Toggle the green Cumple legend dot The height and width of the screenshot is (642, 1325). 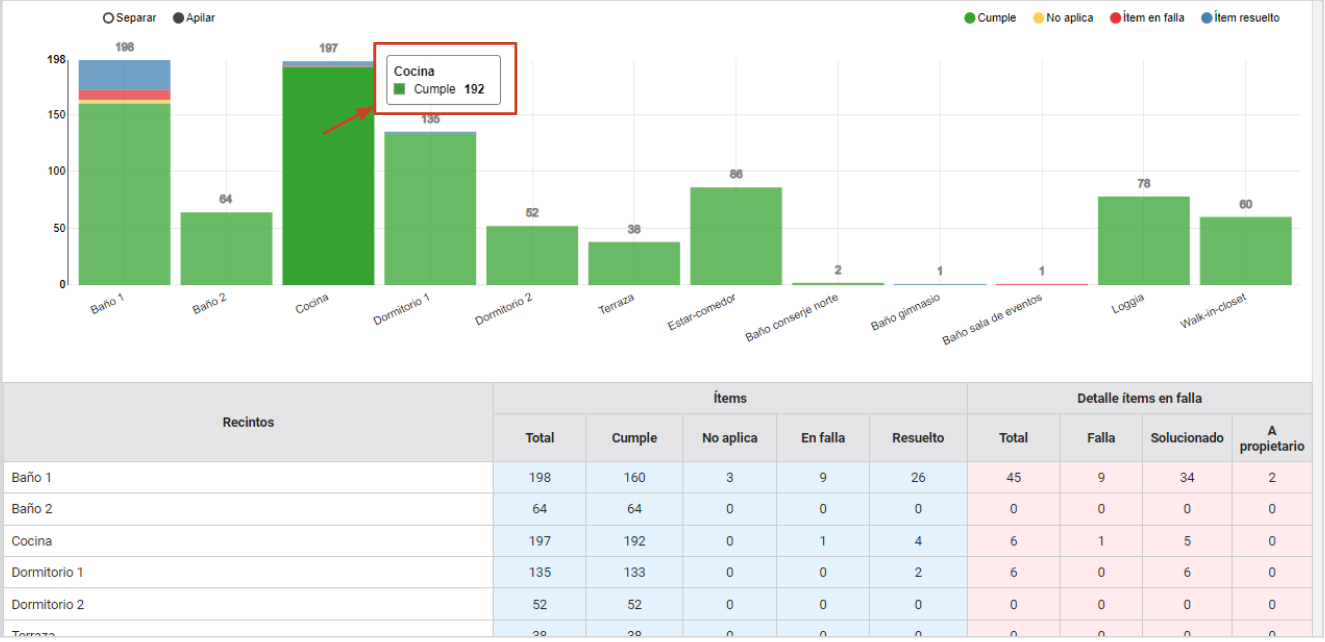(x=970, y=18)
